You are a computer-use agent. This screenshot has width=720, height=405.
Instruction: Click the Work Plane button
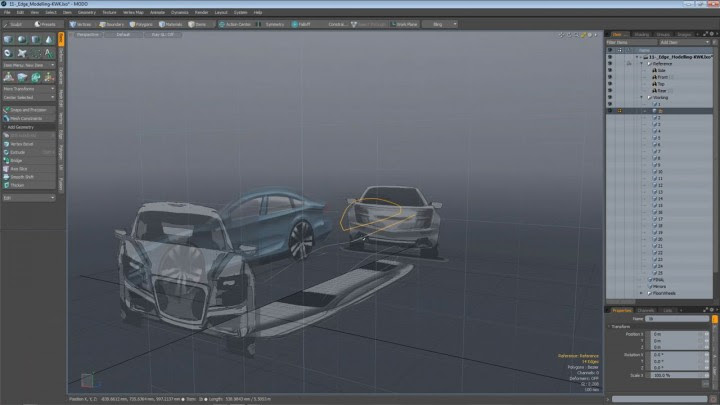click(405, 23)
